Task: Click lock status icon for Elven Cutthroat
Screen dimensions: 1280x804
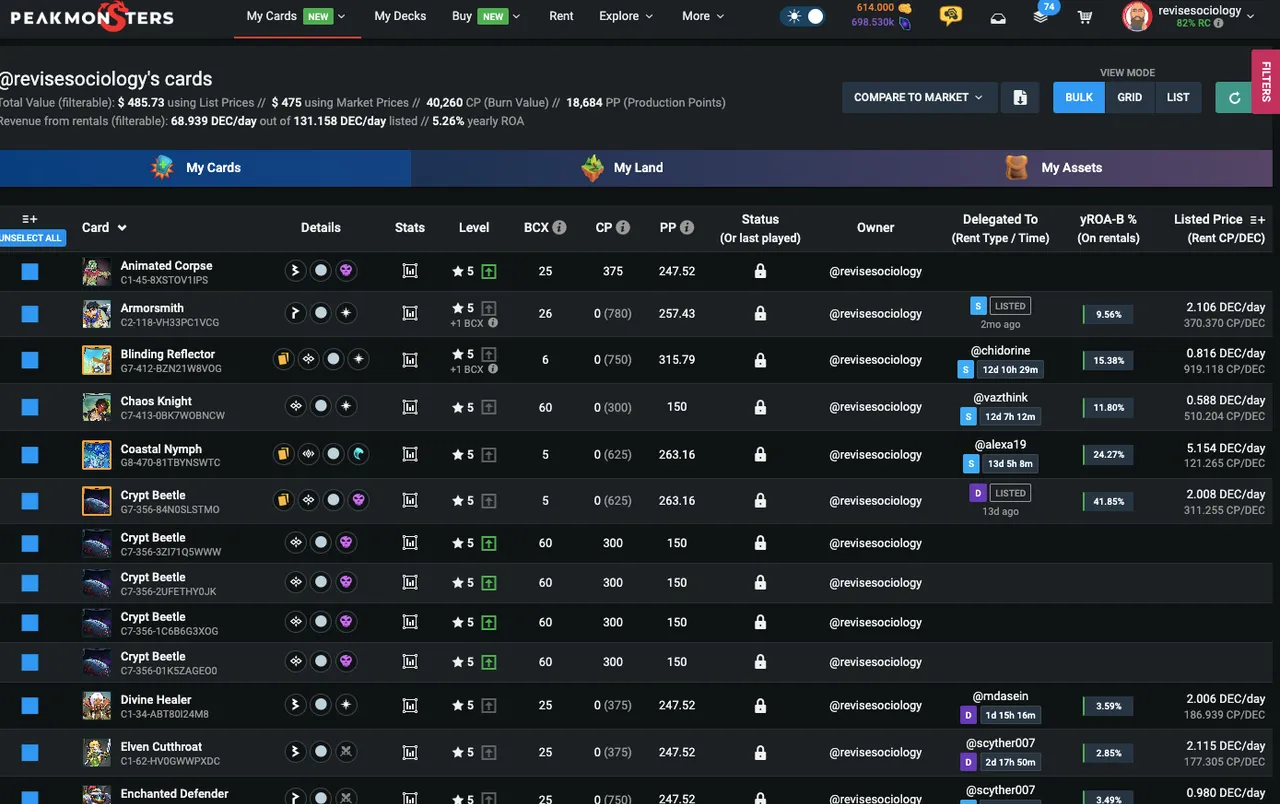Action: coord(760,752)
